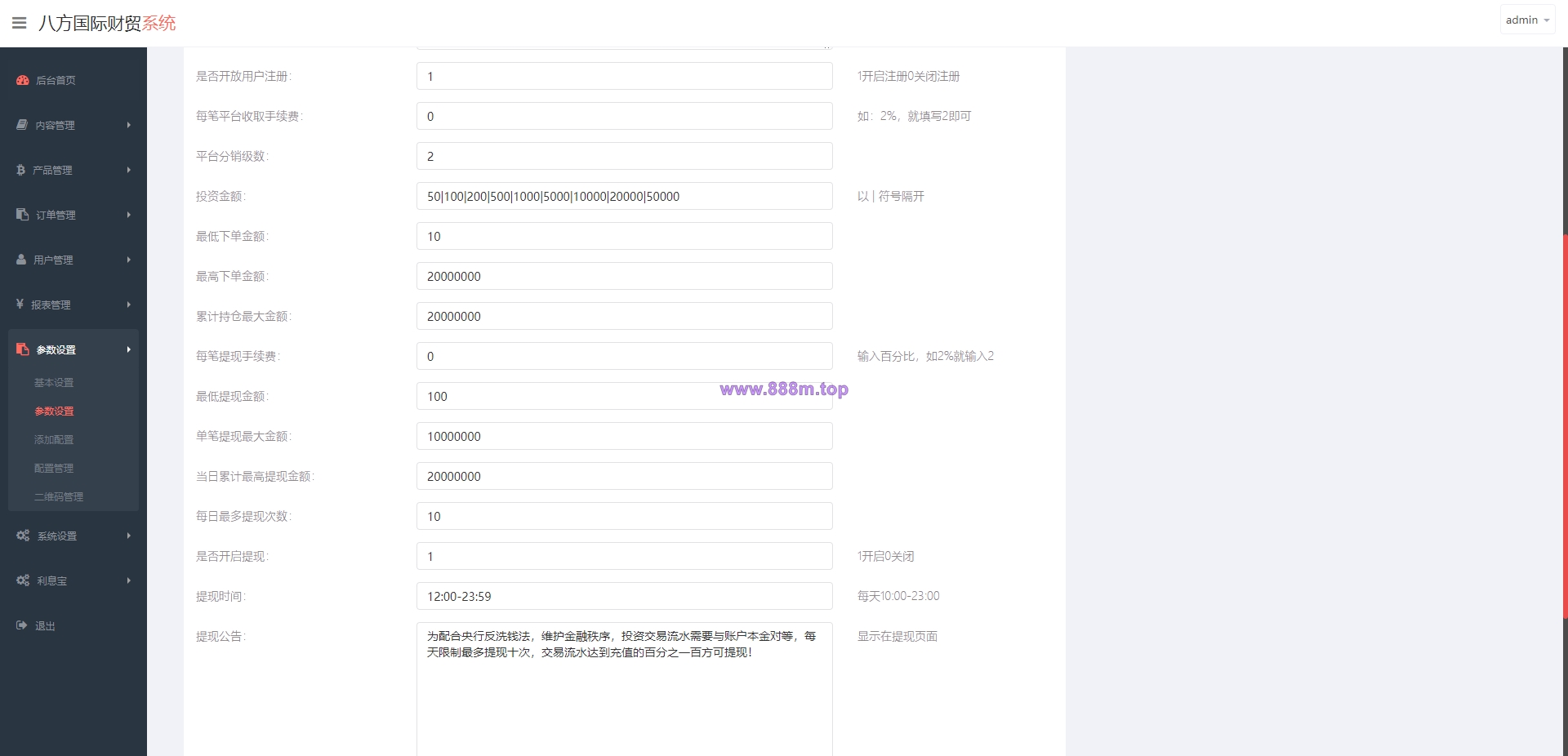Click the 1开启注册0关闭注册 hint text
Screen dimensions: 1568x756
coord(908,76)
